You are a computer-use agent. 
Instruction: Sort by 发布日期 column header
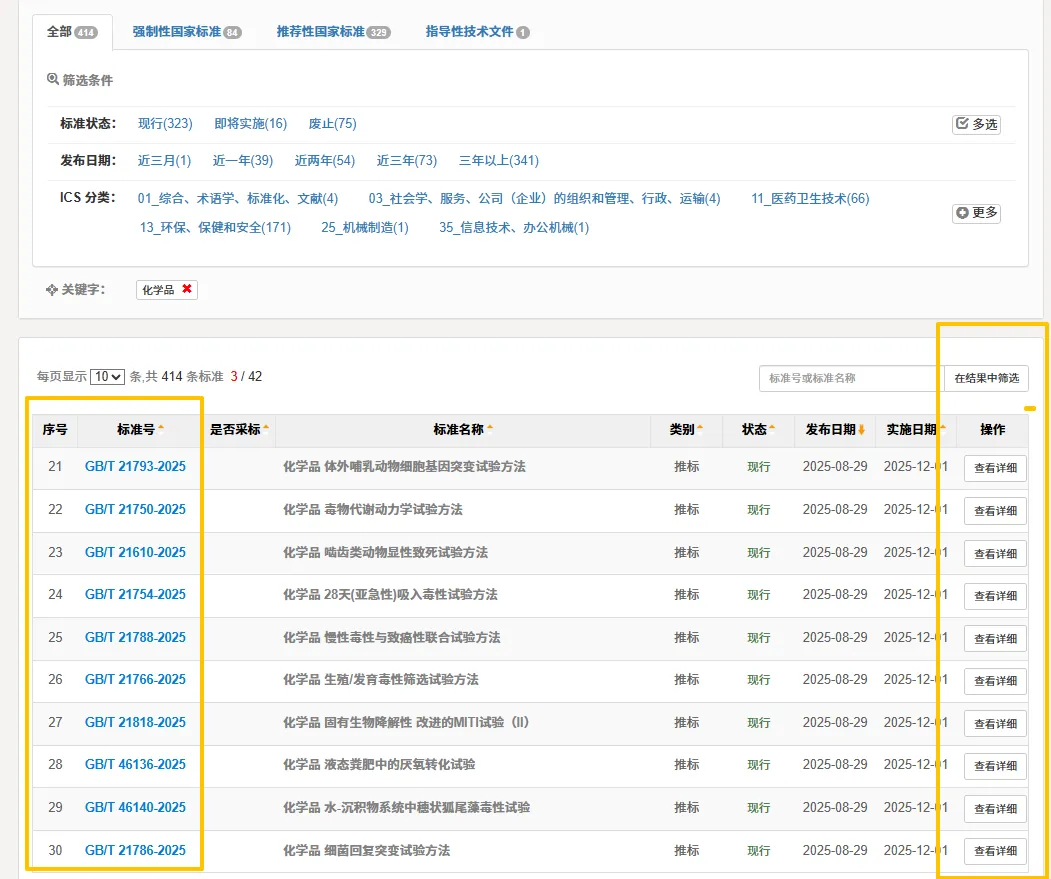click(x=835, y=429)
